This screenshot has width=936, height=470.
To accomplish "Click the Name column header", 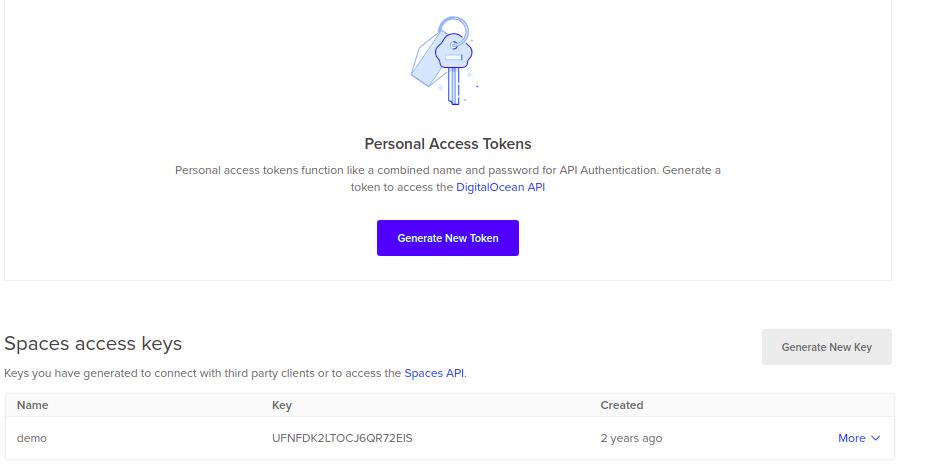I will [33, 405].
